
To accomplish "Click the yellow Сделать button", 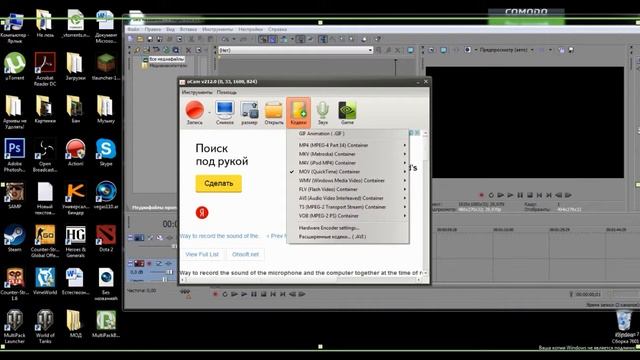I will pos(218,184).
